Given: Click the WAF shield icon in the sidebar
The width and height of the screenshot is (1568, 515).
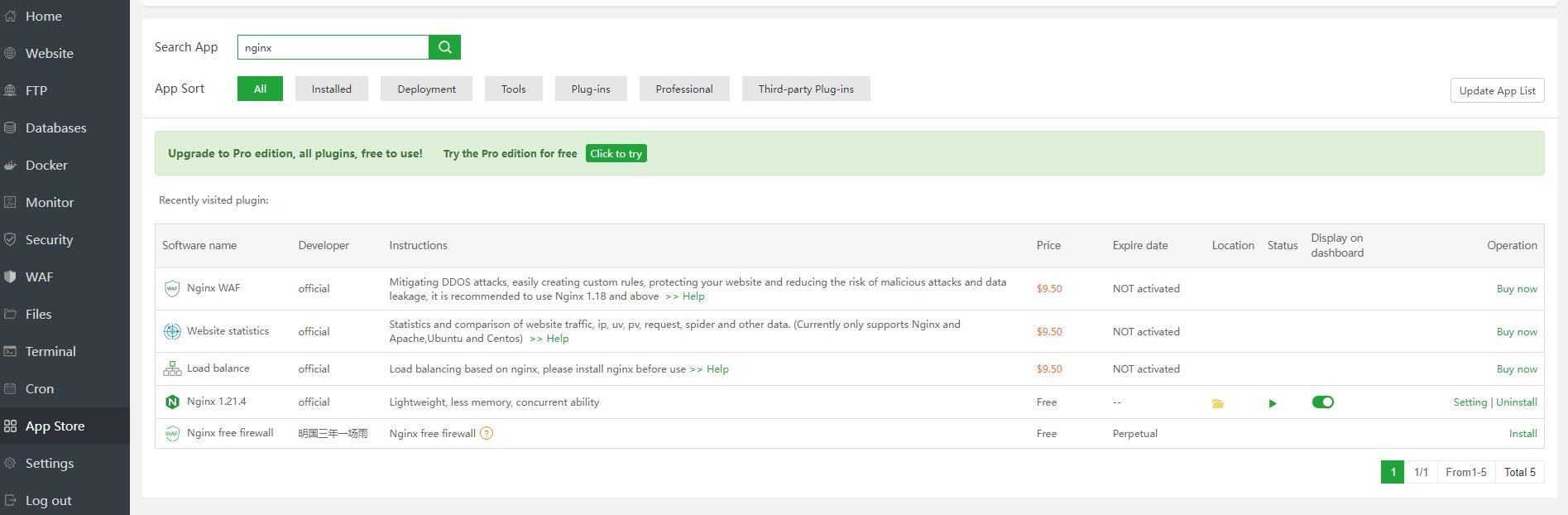Looking at the screenshot, I should click(10, 277).
